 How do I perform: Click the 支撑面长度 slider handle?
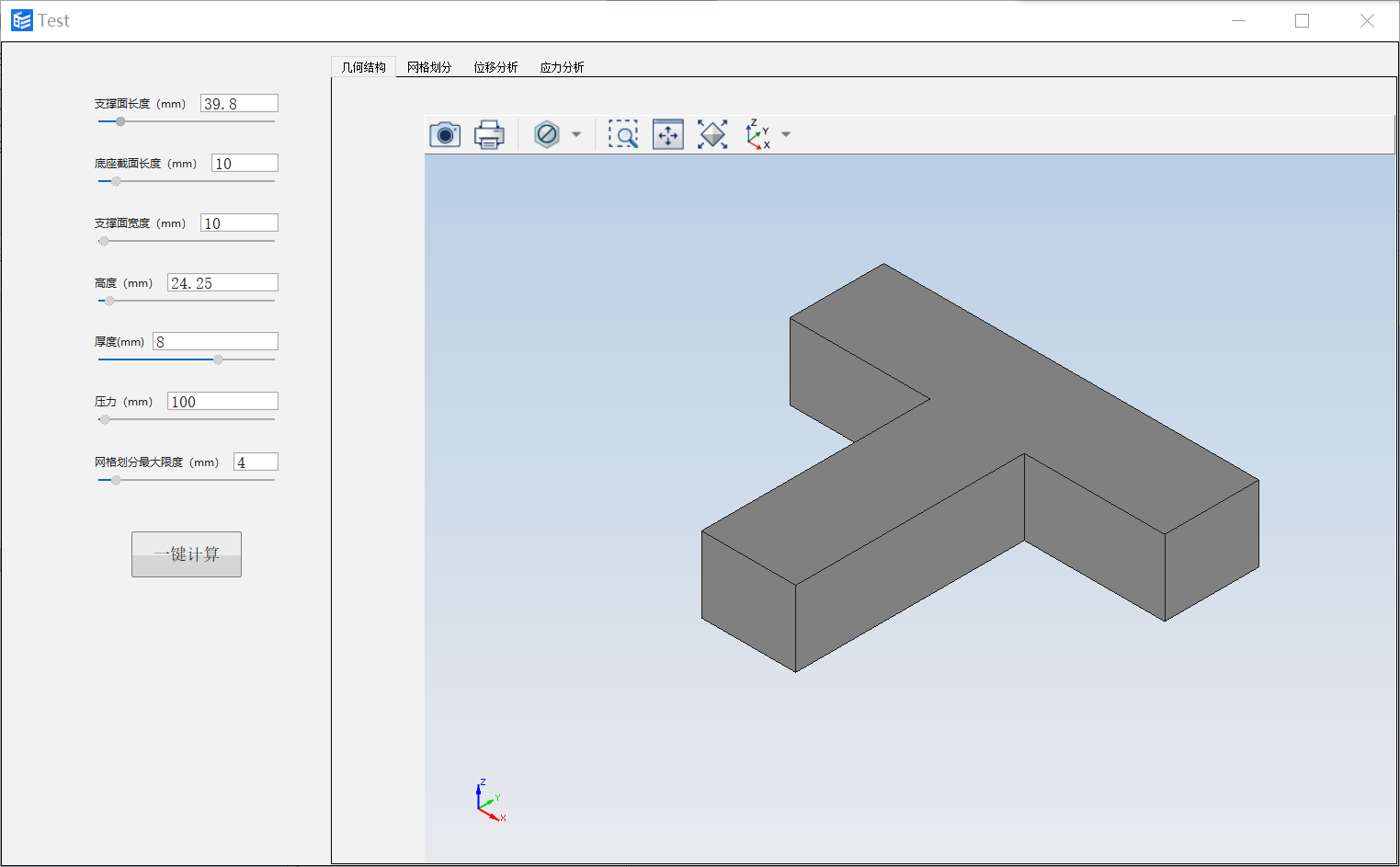pyautogui.click(x=120, y=121)
